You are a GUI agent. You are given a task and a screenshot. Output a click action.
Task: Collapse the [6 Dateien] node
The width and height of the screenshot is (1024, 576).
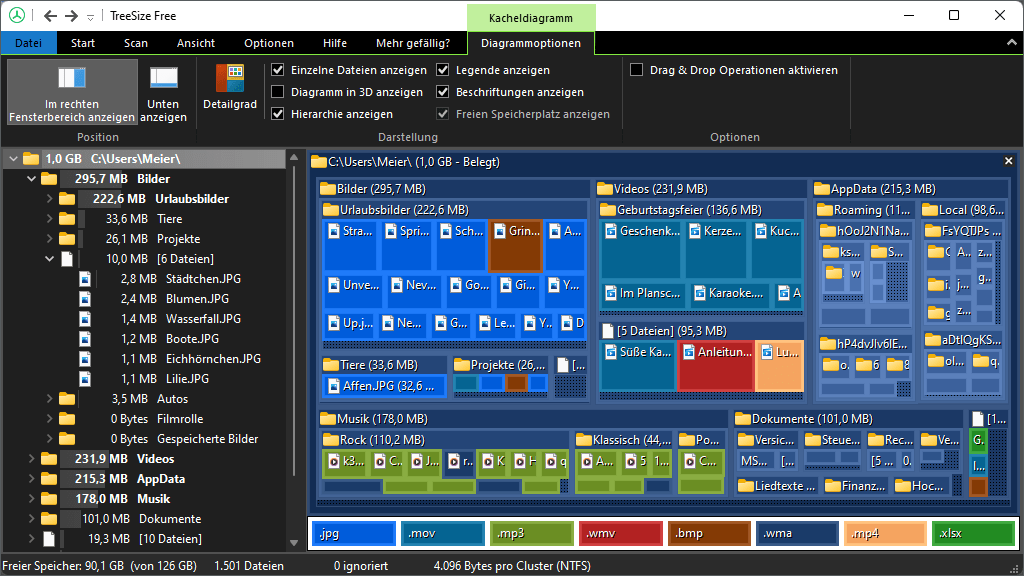click(x=50, y=259)
